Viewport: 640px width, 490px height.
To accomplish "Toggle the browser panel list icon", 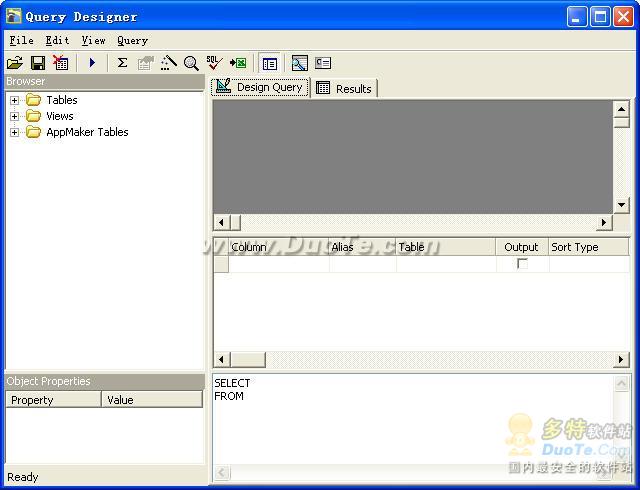I will tap(269, 64).
